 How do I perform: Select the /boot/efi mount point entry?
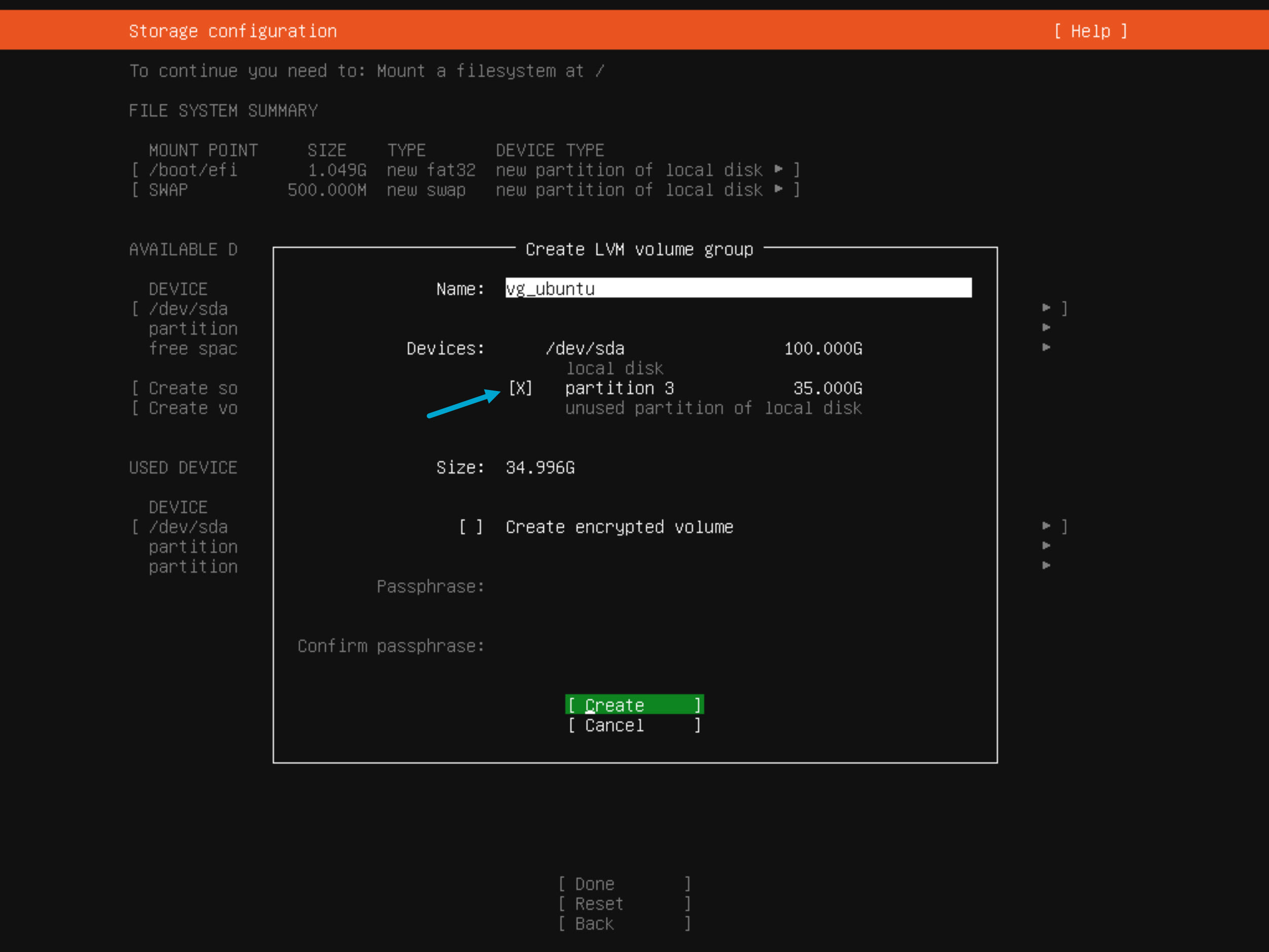(x=193, y=170)
